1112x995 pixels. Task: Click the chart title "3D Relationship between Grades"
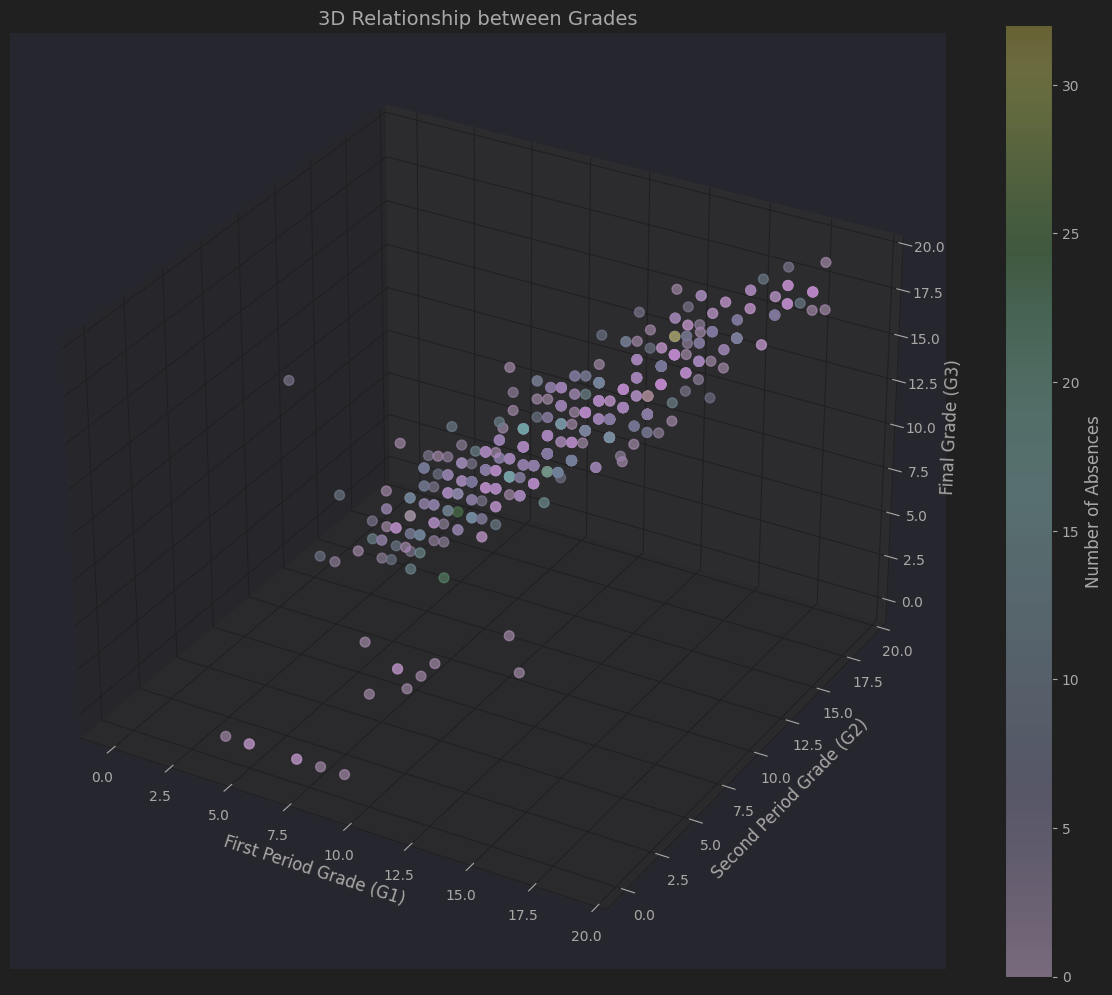pos(477,18)
